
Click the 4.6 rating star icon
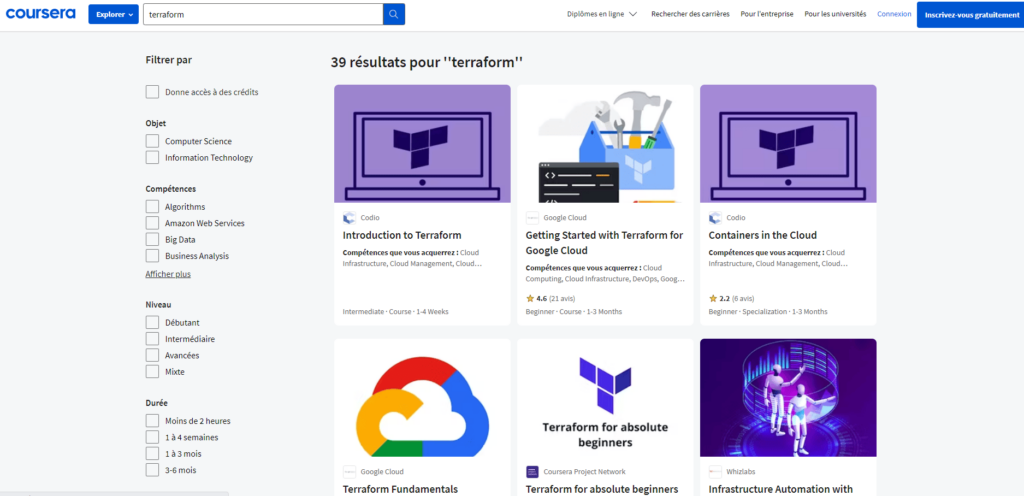pos(530,298)
